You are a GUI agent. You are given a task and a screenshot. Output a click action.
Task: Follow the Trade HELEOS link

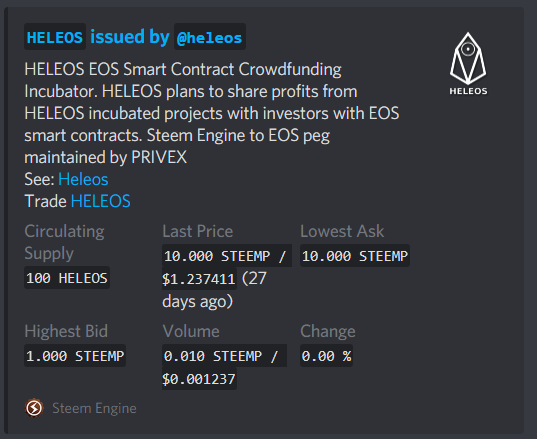(x=100, y=201)
